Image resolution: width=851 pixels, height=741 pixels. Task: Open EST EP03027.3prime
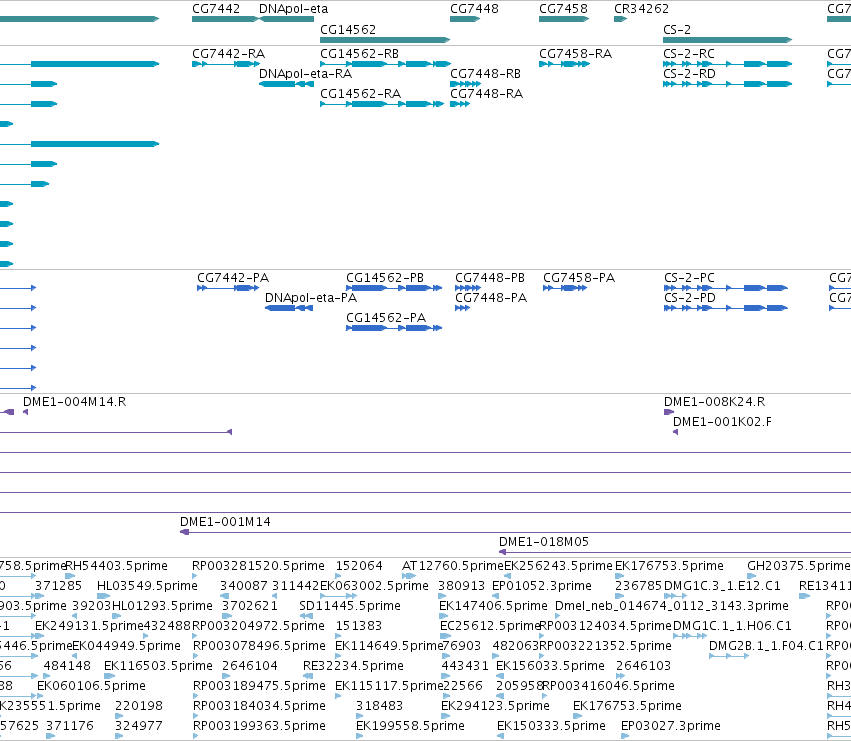coord(671,726)
